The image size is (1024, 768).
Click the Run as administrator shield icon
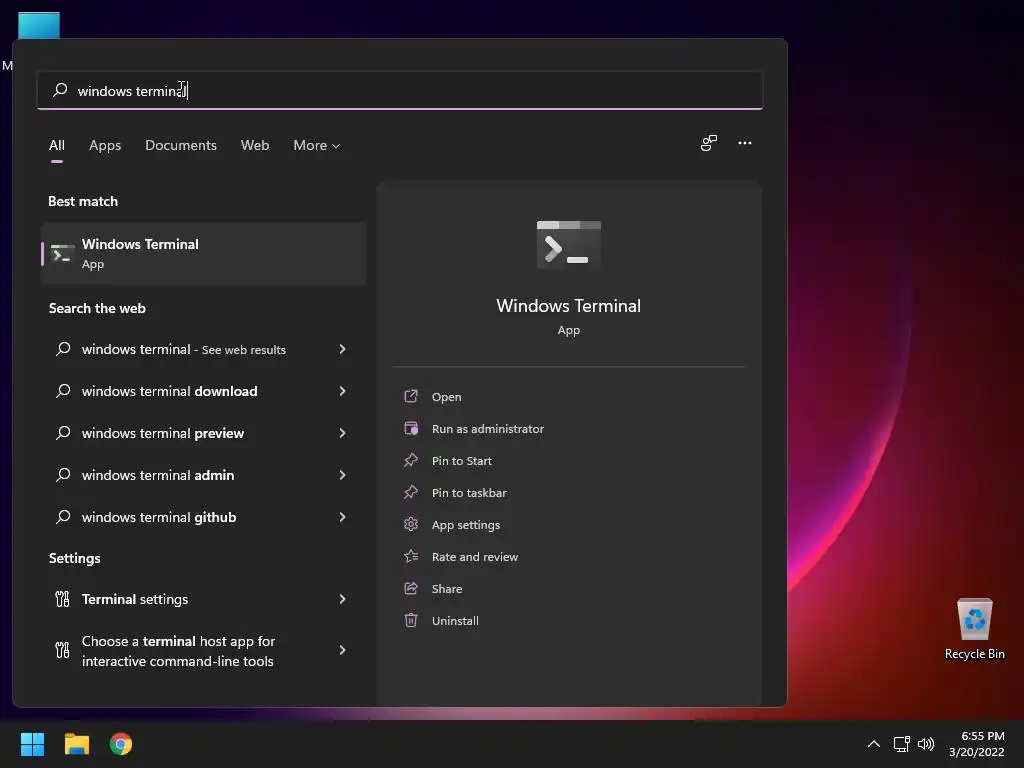click(411, 428)
